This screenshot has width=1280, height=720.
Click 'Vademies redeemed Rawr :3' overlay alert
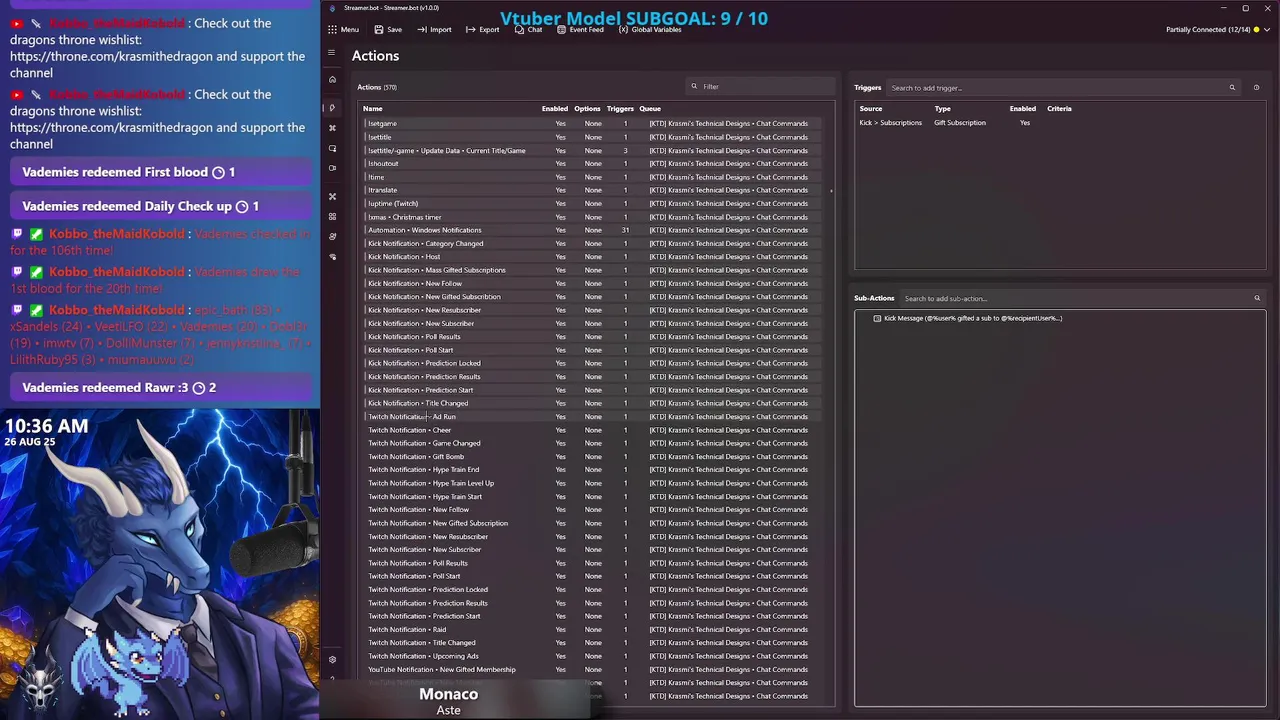[x=160, y=388]
